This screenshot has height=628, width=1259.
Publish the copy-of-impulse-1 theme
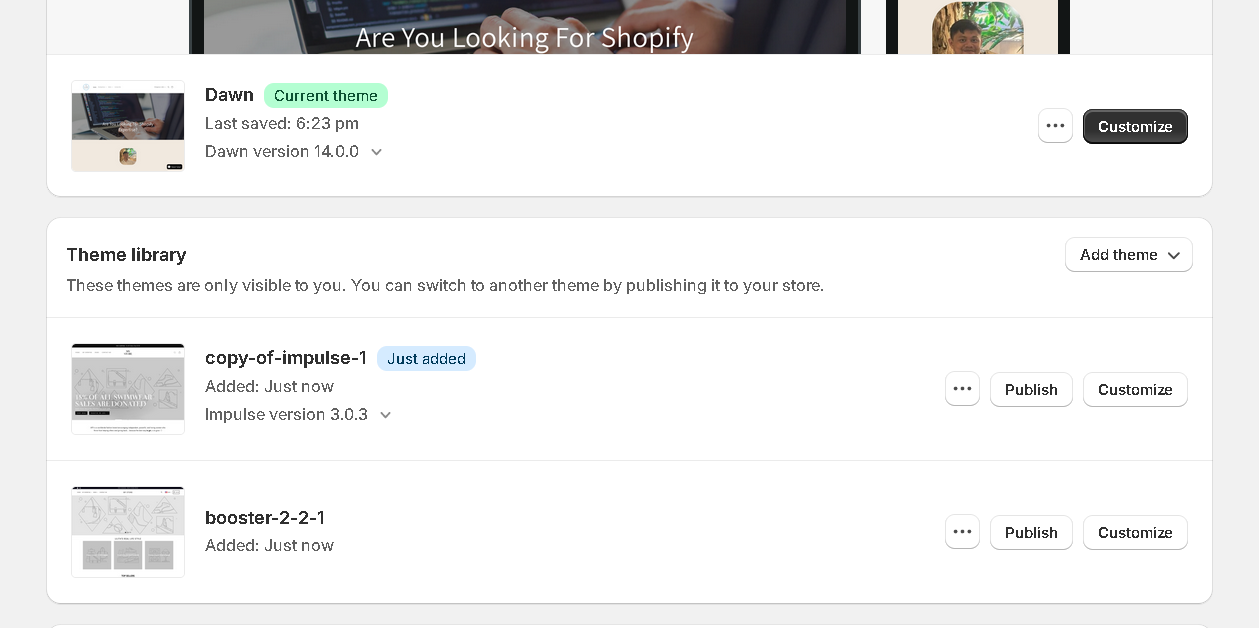point(1030,390)
